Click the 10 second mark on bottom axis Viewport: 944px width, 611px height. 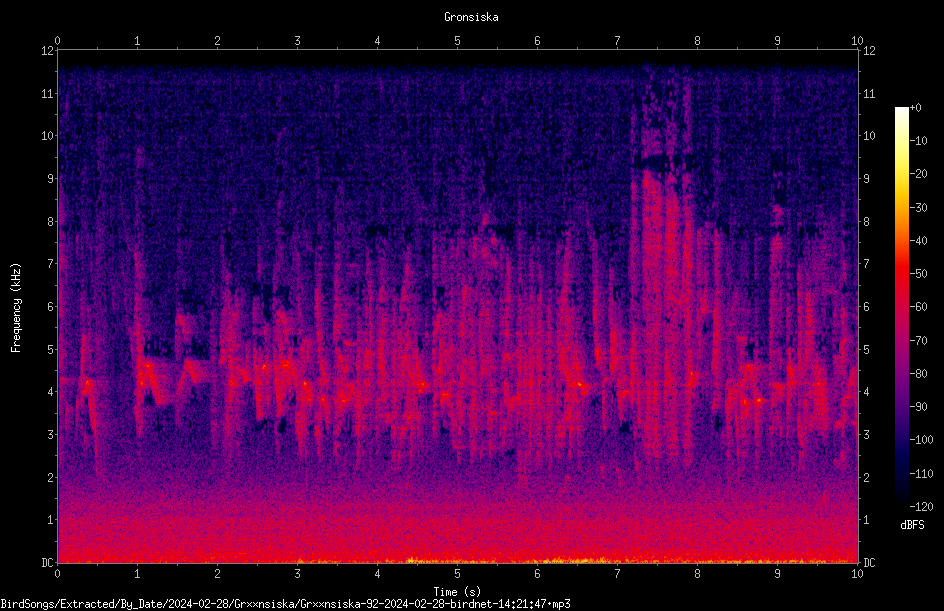[x=857, y=573]
